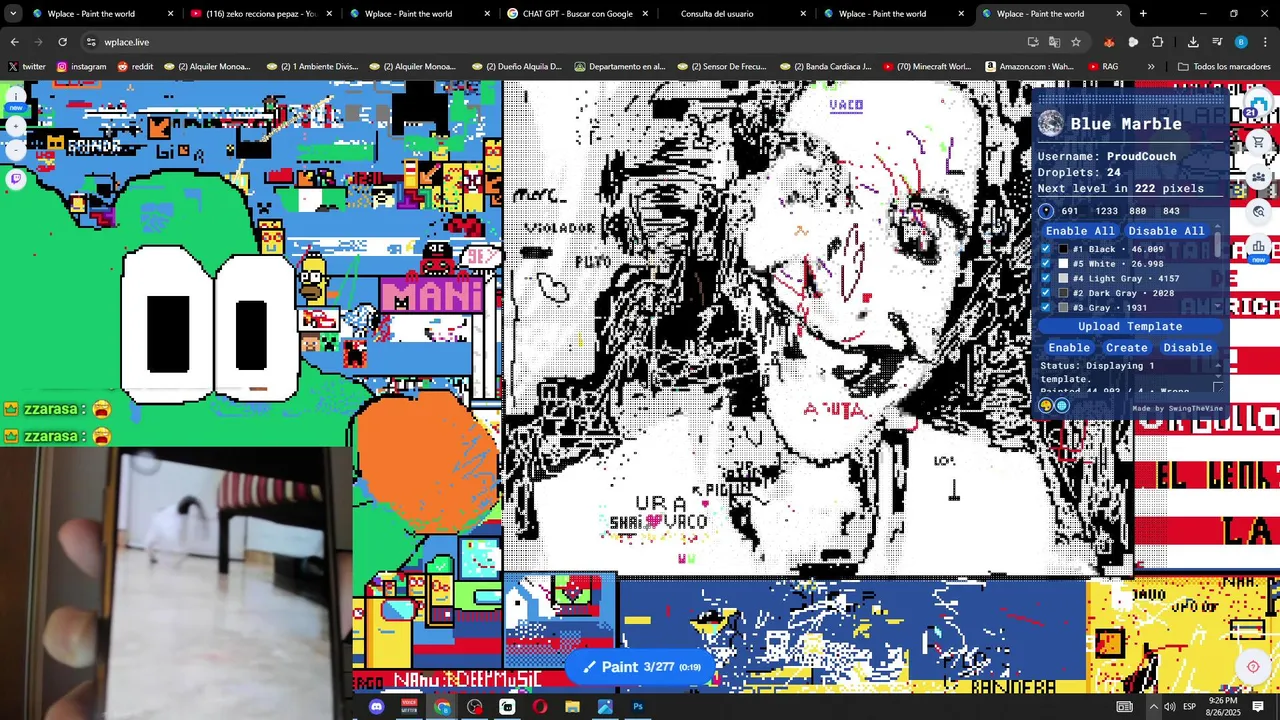The height and width of the screenshot is (720, 1280).
Task: Open the instagram bookmark
Action: click(81, 67)
